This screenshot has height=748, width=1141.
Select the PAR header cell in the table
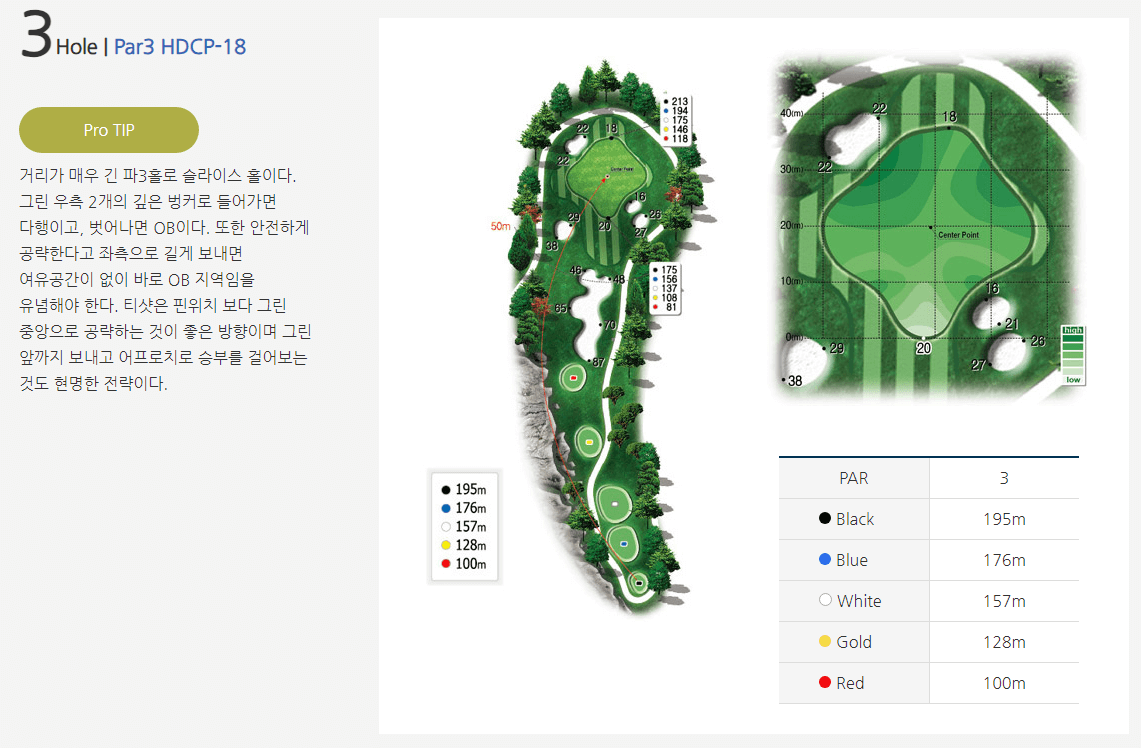pyautogui.click(x=854, y=478)
